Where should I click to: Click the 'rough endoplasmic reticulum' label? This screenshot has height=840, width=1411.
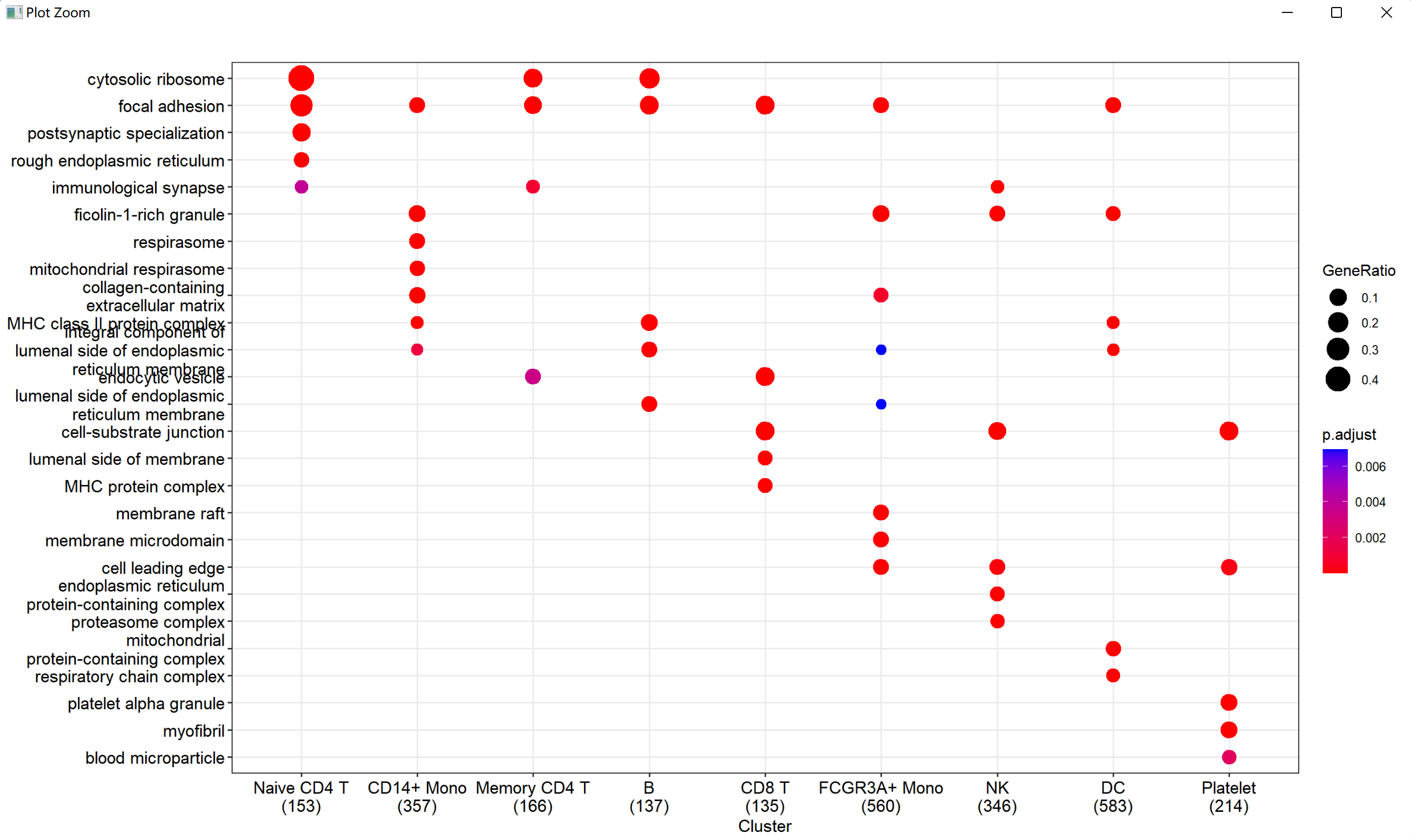pyautogui.click(x=118, y=161)
